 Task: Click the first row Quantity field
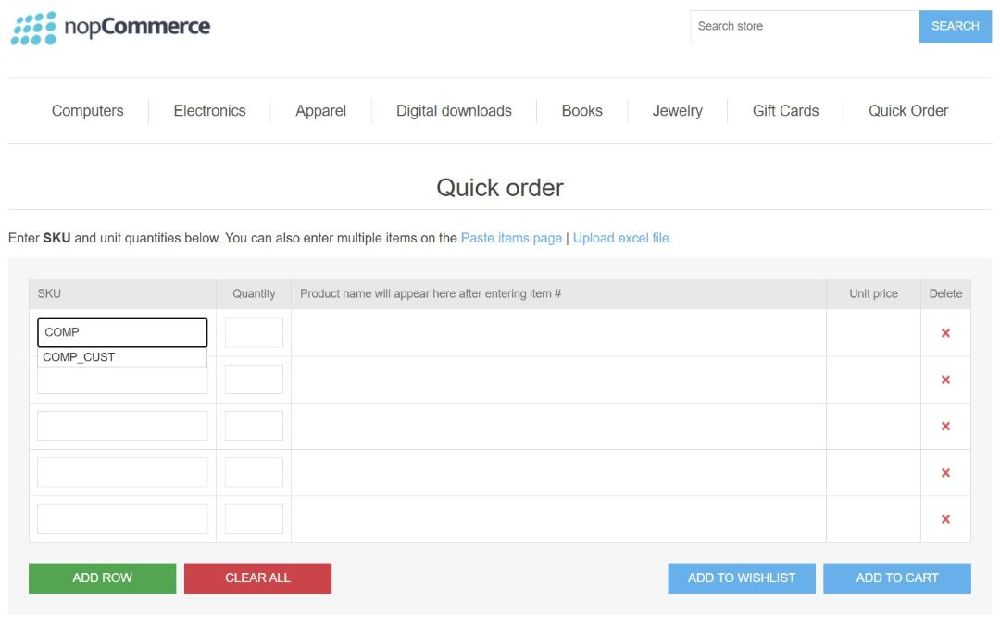pos(254,333)
